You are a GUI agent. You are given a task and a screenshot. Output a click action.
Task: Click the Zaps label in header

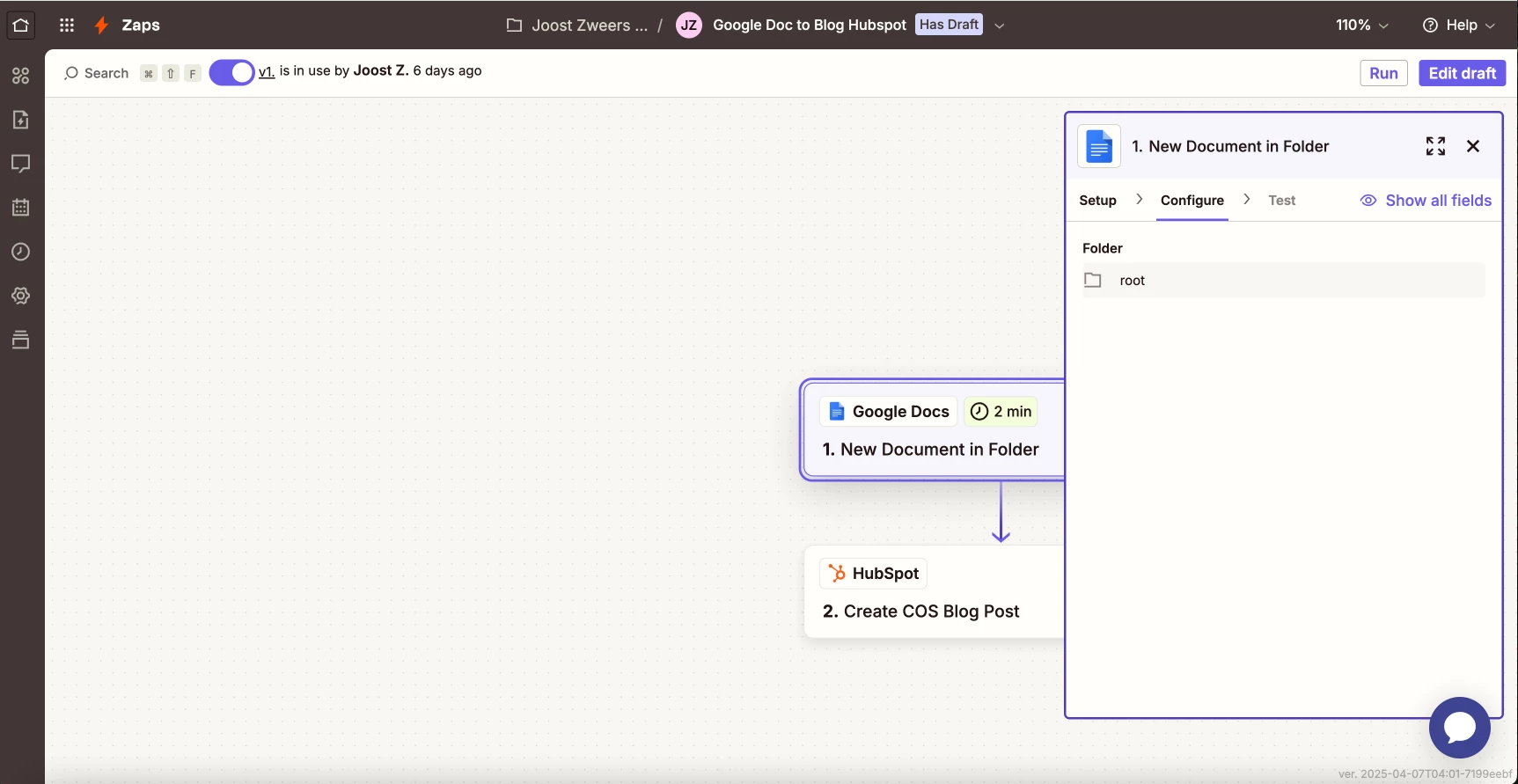coord(141,25)
